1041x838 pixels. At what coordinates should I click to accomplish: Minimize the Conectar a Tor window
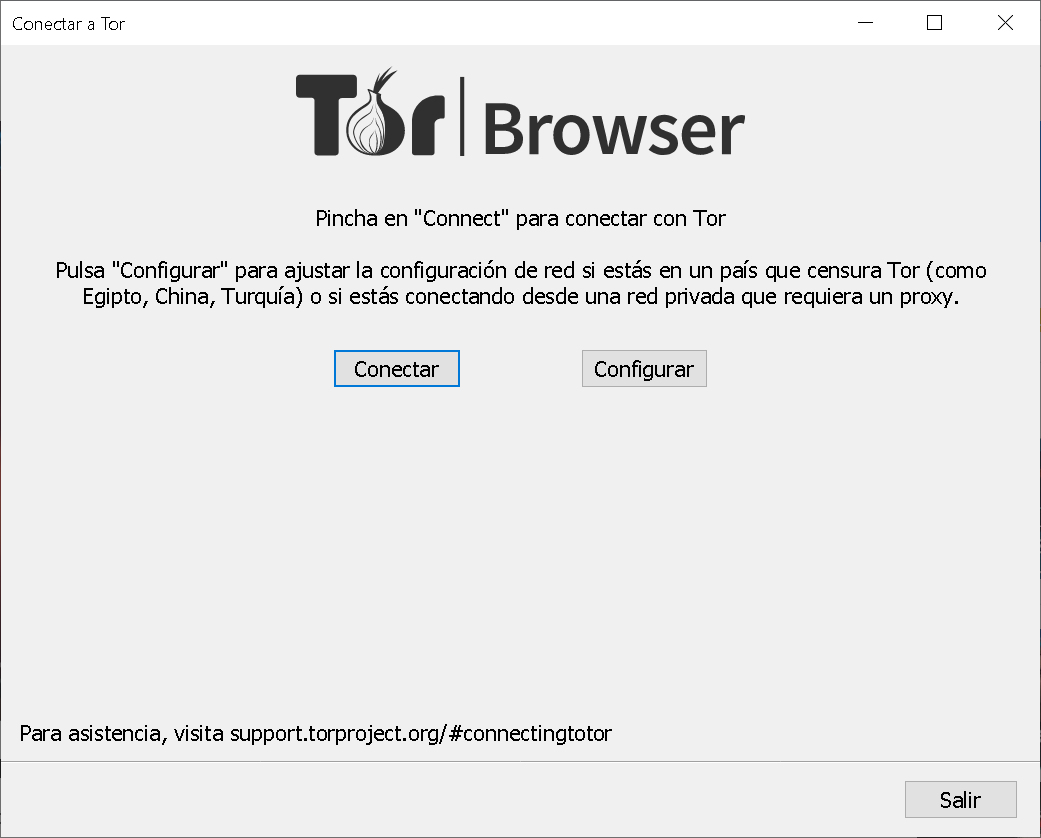click(x=865, y=23)
